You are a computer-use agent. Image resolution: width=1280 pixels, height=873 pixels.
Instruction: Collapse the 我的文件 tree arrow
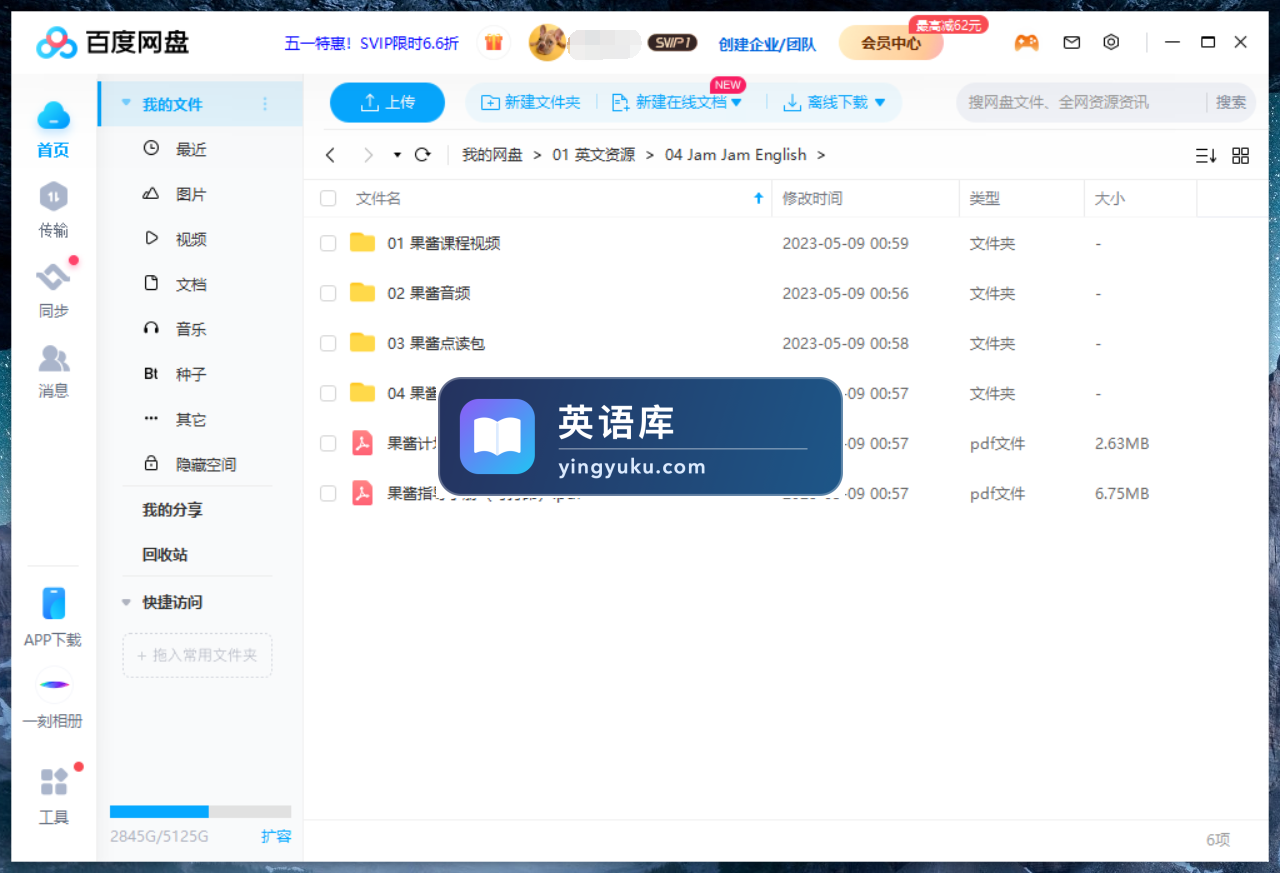tap(126, 103)
